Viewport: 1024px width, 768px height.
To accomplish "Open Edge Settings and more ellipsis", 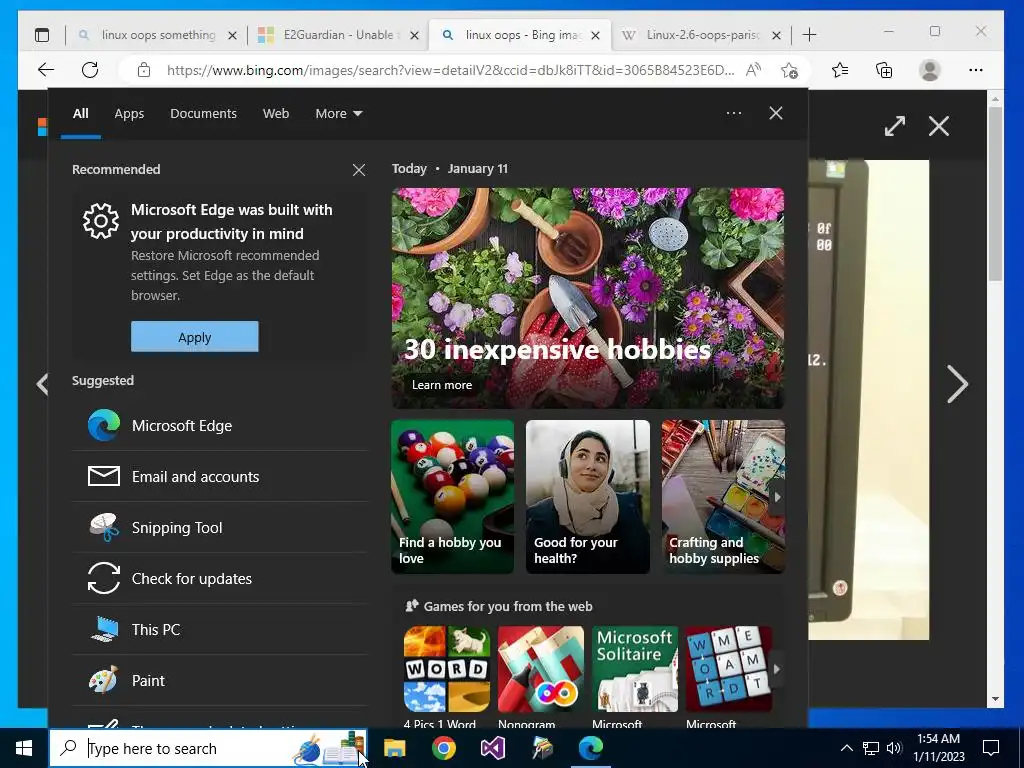I will pyautogui.click(x=976, y=70).
